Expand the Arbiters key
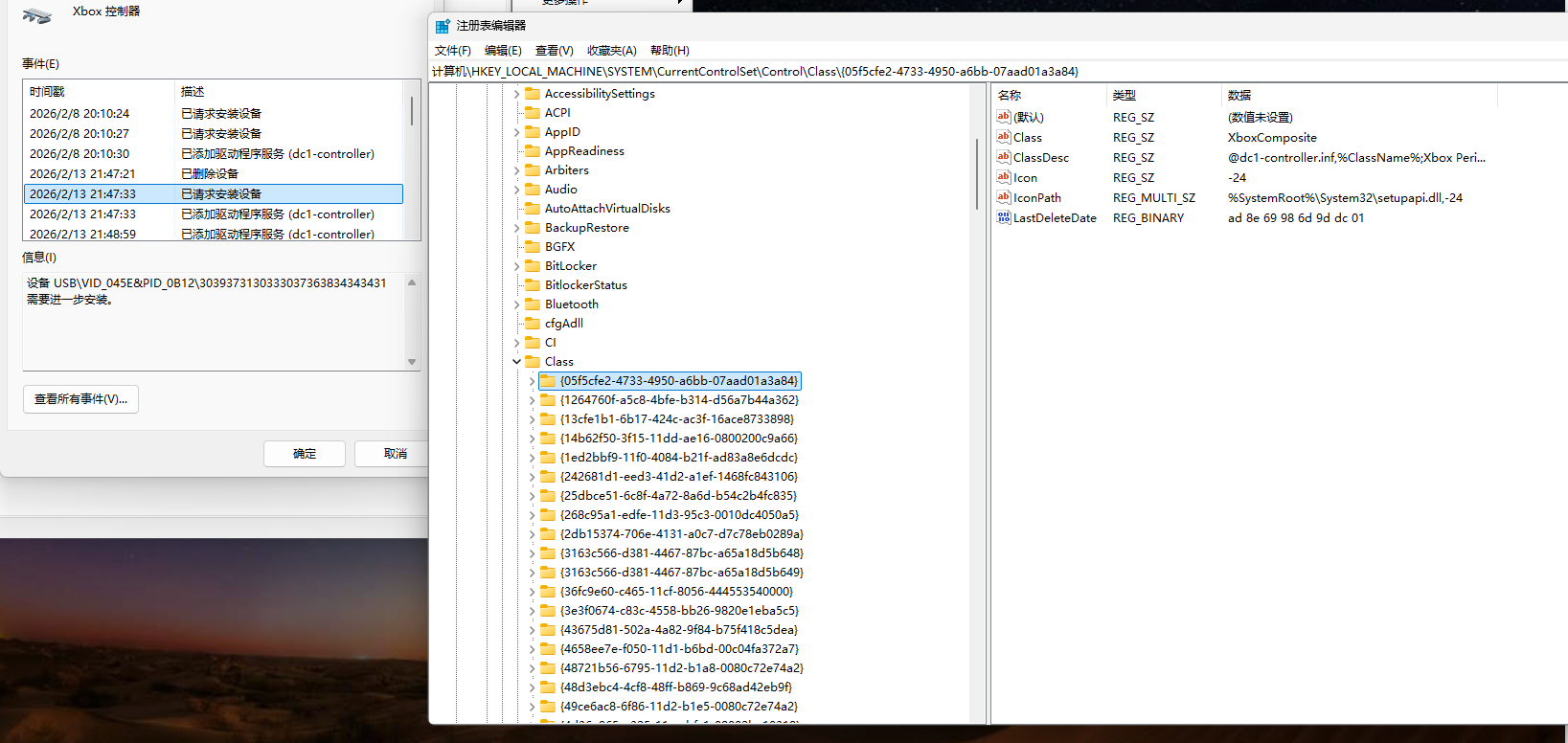1568x743 pixels. pos(517,170)
